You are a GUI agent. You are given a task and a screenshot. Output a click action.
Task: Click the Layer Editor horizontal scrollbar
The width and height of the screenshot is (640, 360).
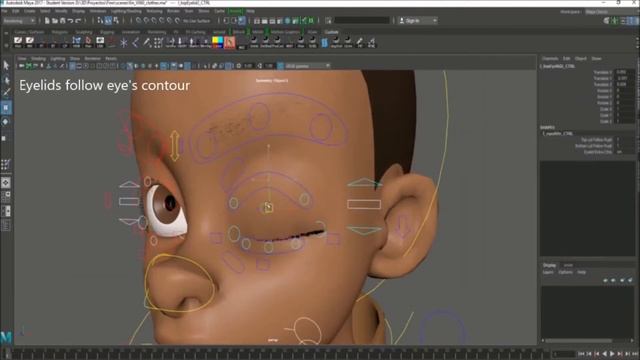pos(578,340)
